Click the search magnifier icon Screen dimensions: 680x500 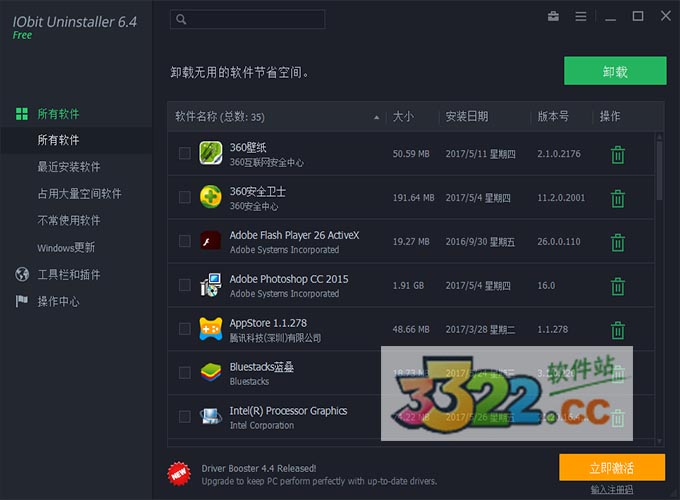[181, 20]
